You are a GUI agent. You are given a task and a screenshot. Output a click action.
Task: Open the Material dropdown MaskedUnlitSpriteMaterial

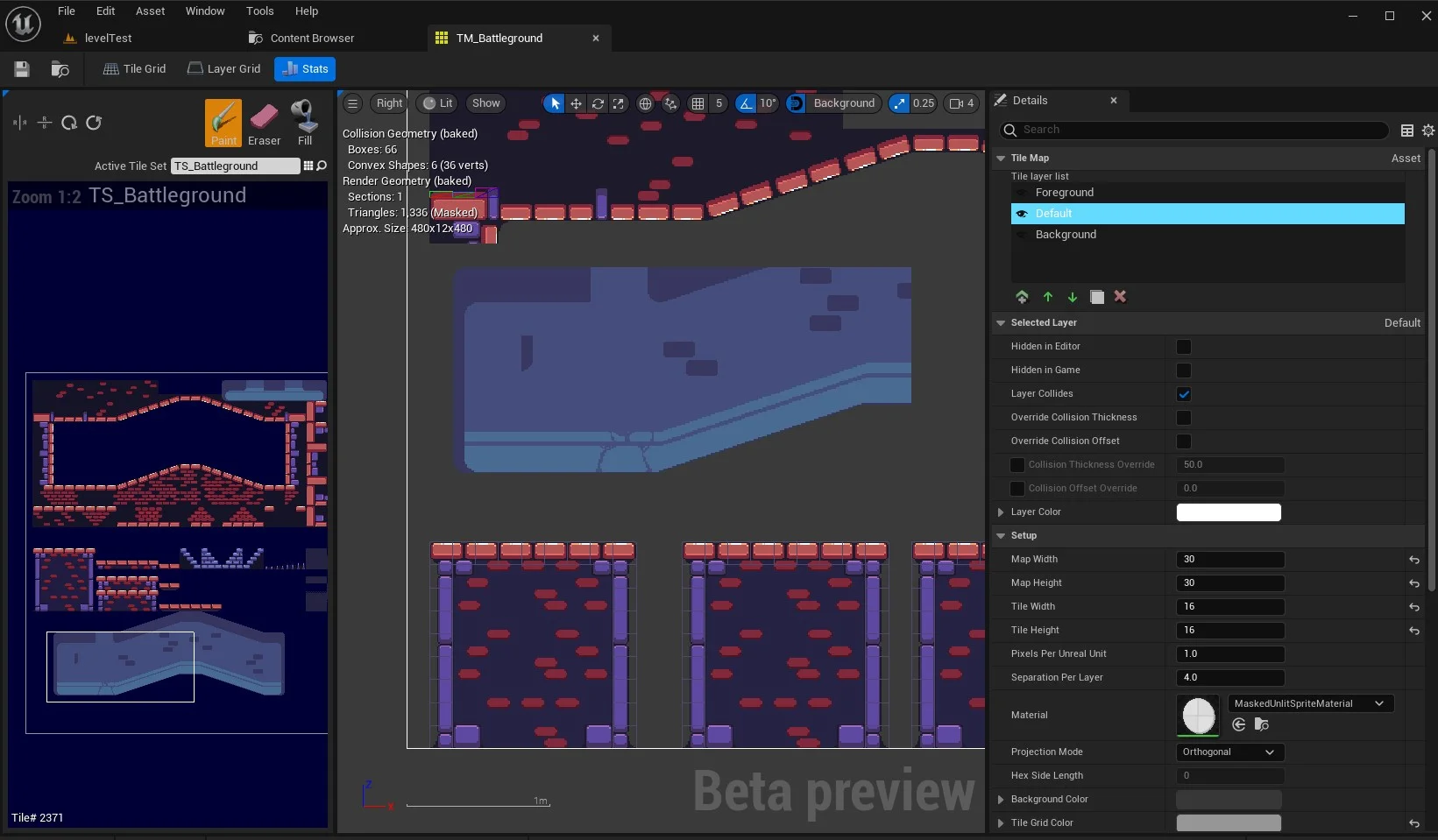tap(1310, 703)
